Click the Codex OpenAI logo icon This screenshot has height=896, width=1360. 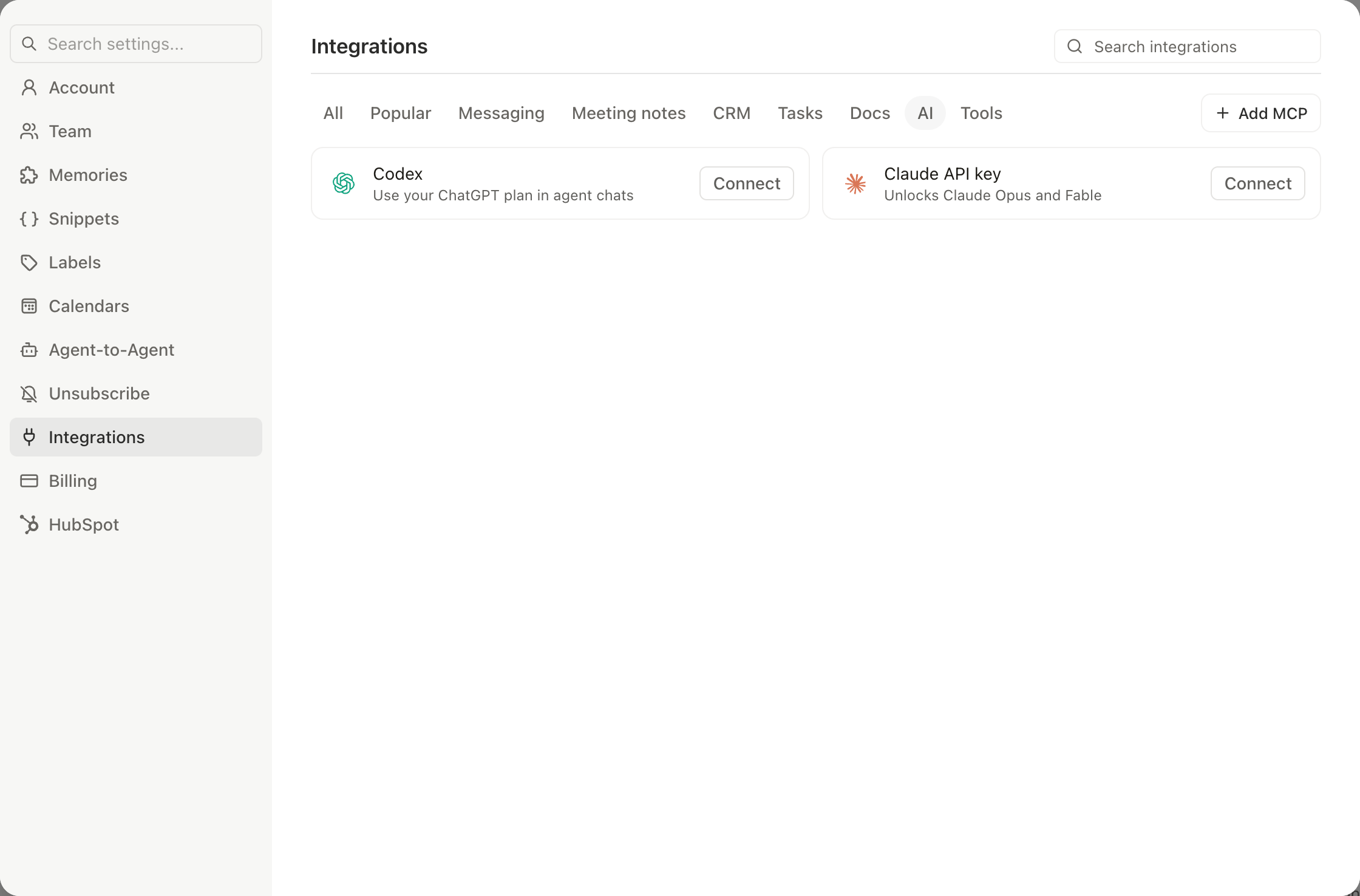[344, 183]
